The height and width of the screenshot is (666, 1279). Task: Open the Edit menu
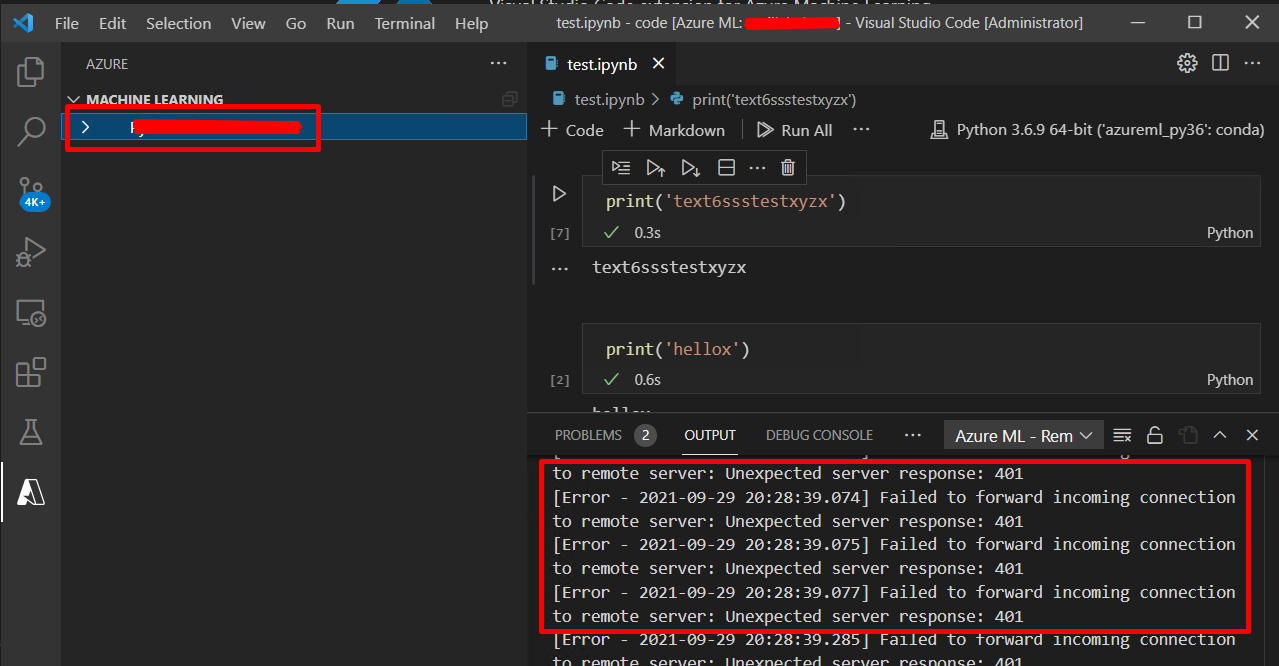[113, 23]
